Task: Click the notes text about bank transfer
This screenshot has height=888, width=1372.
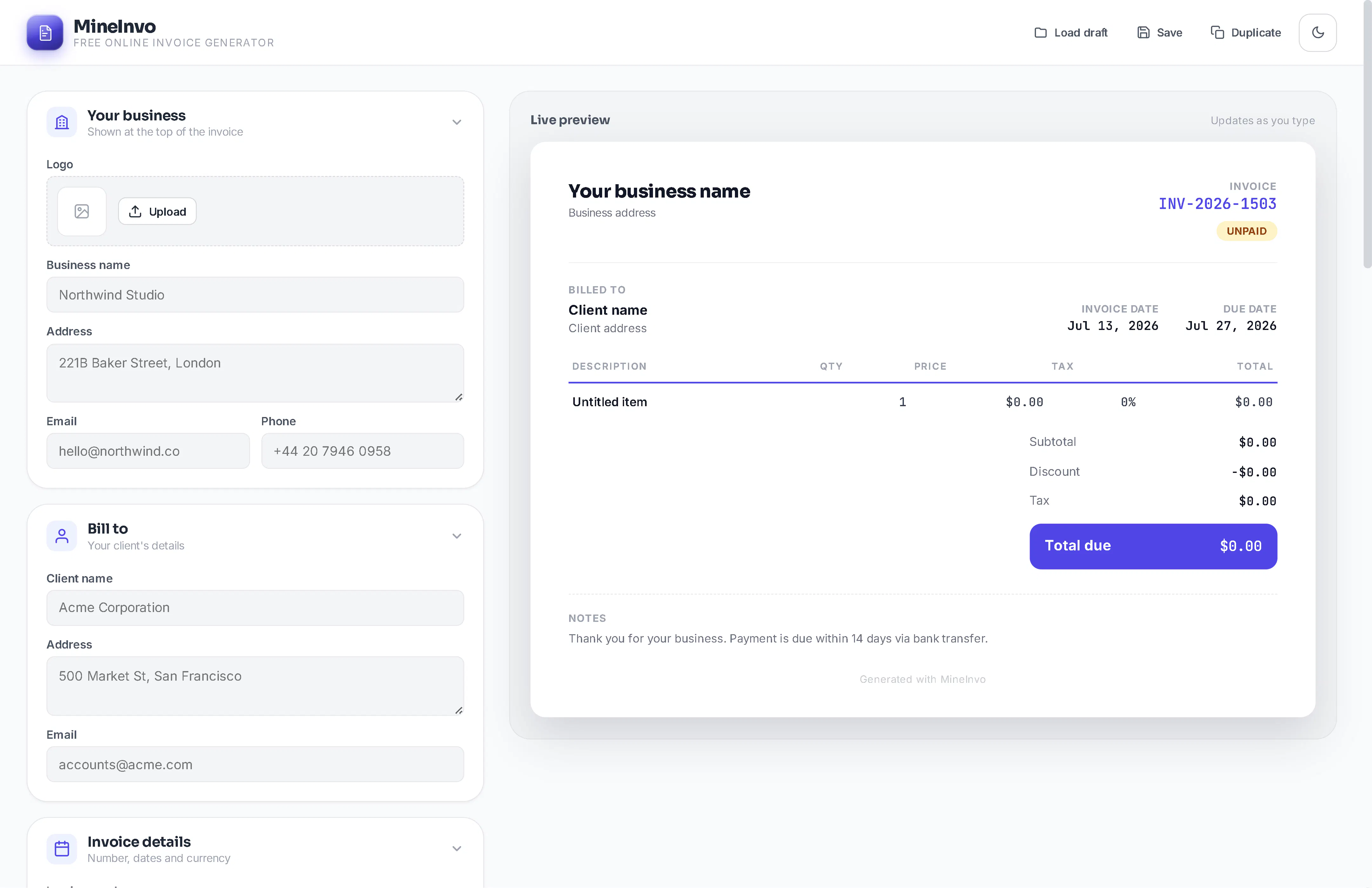Action: [778, 638]
